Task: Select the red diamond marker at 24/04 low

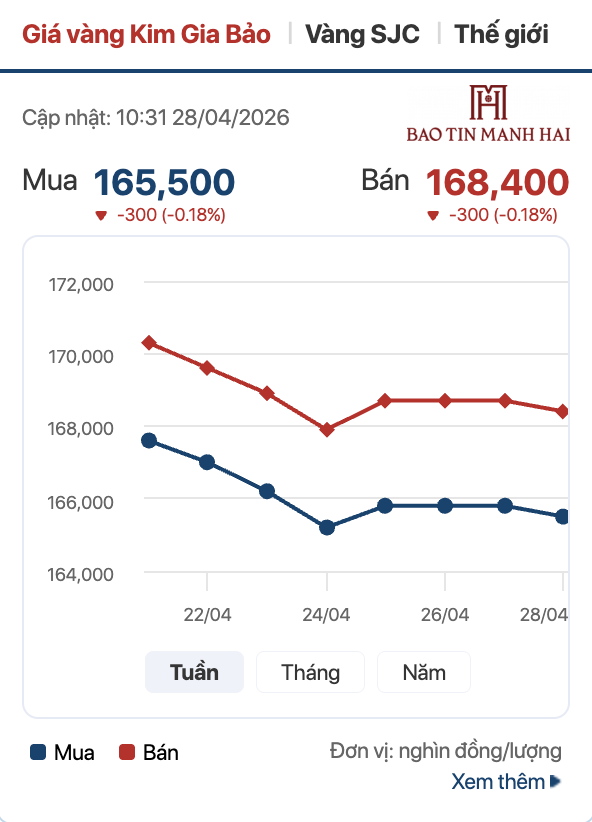Action: coord(325,428)
